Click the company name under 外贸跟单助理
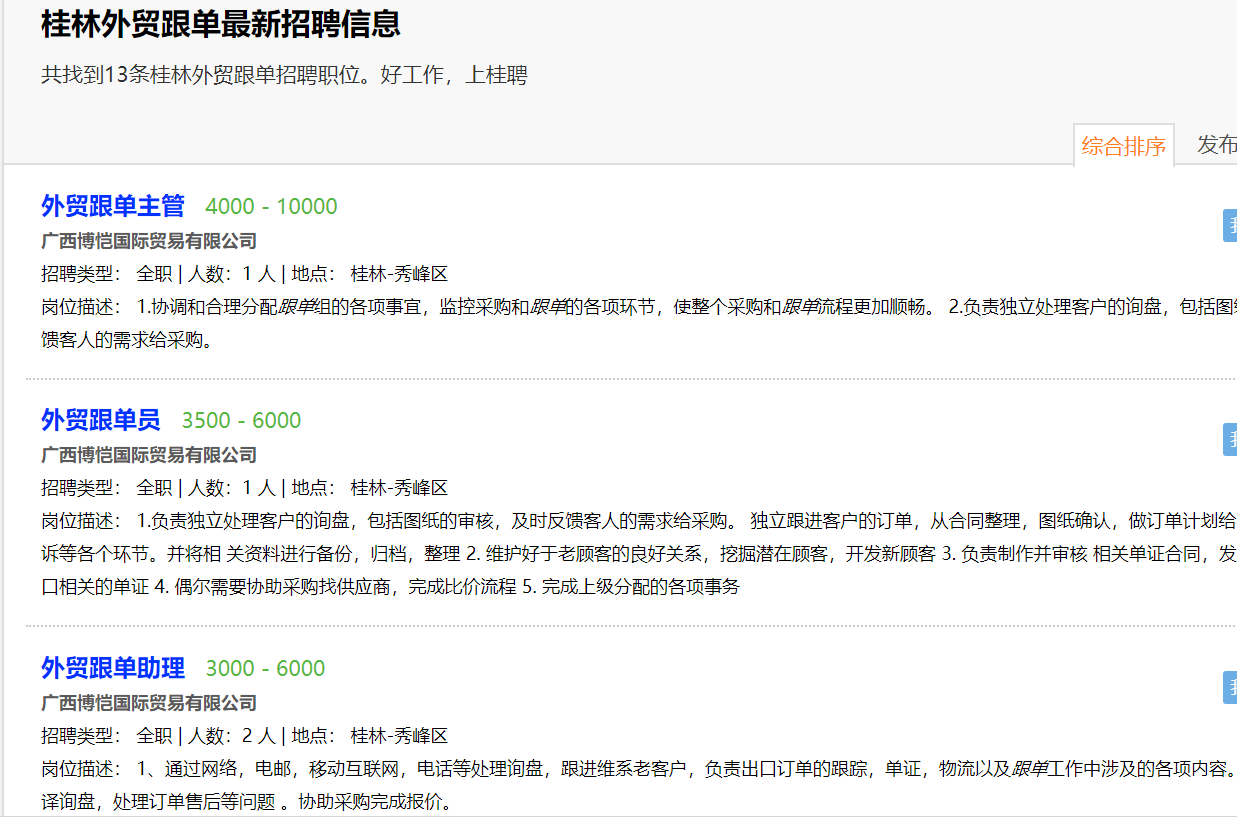Viewport: 1237px width, 819px height. pos(149,703)
